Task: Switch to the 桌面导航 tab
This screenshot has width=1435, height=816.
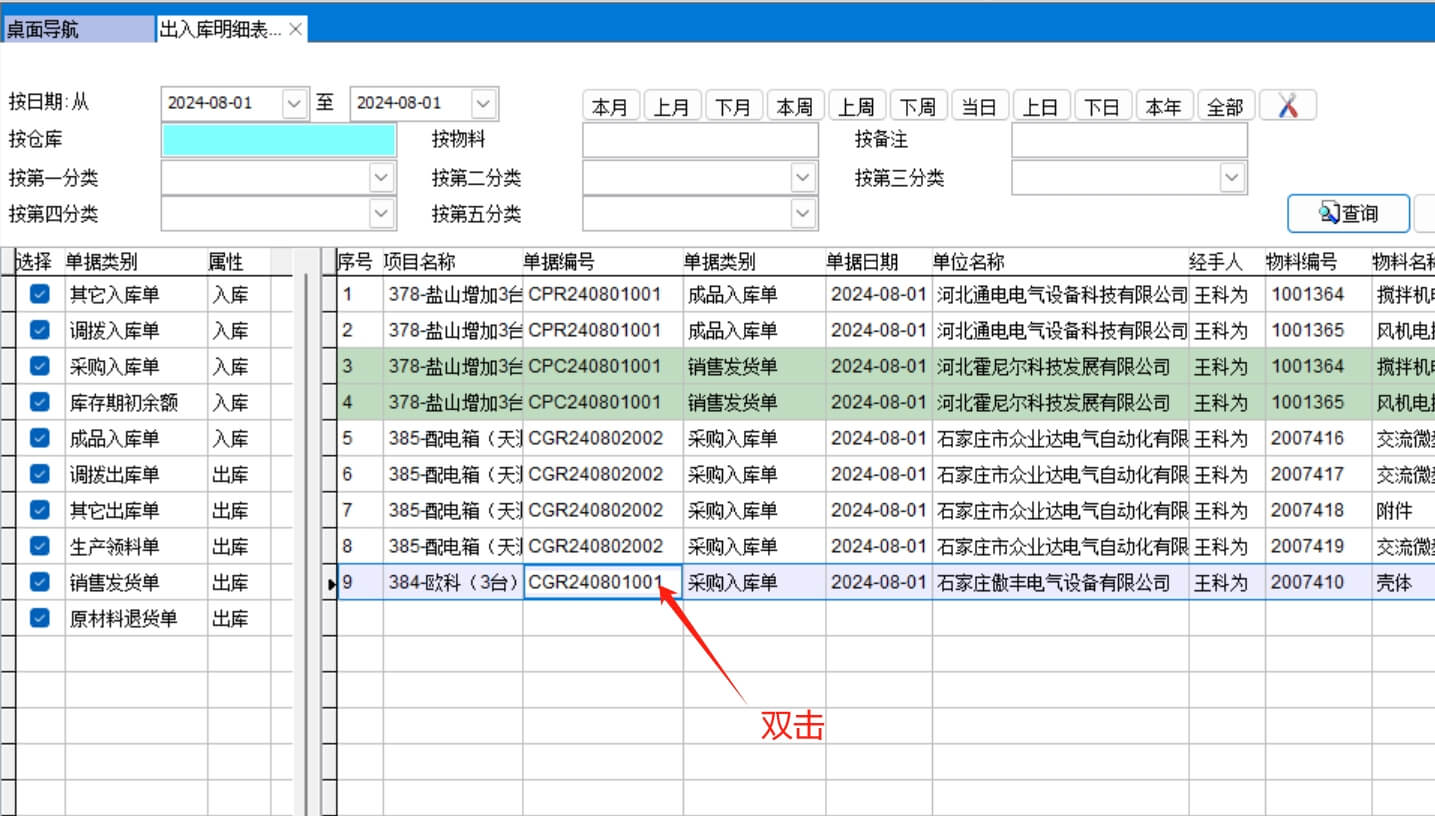Action: (78, 29)
